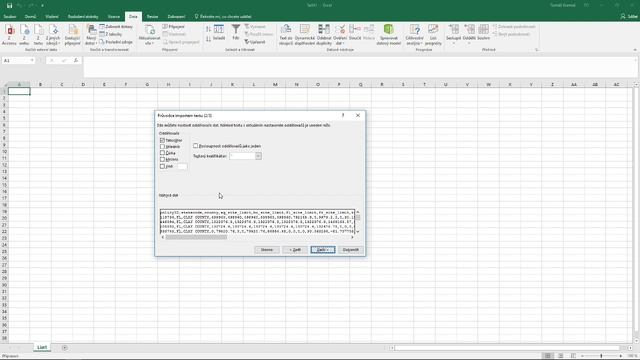Open the Name Box dropdown arrow
The image size is (640, 360).
(32, 60)
